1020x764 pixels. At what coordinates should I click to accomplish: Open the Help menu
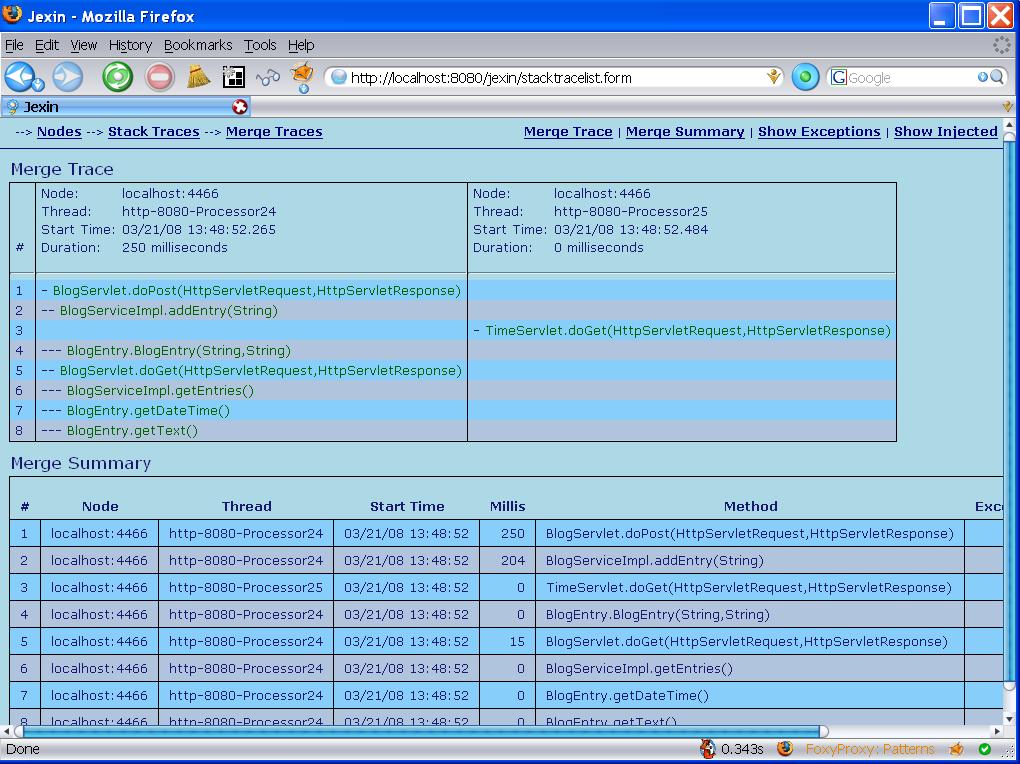click(x=301, y=45)
